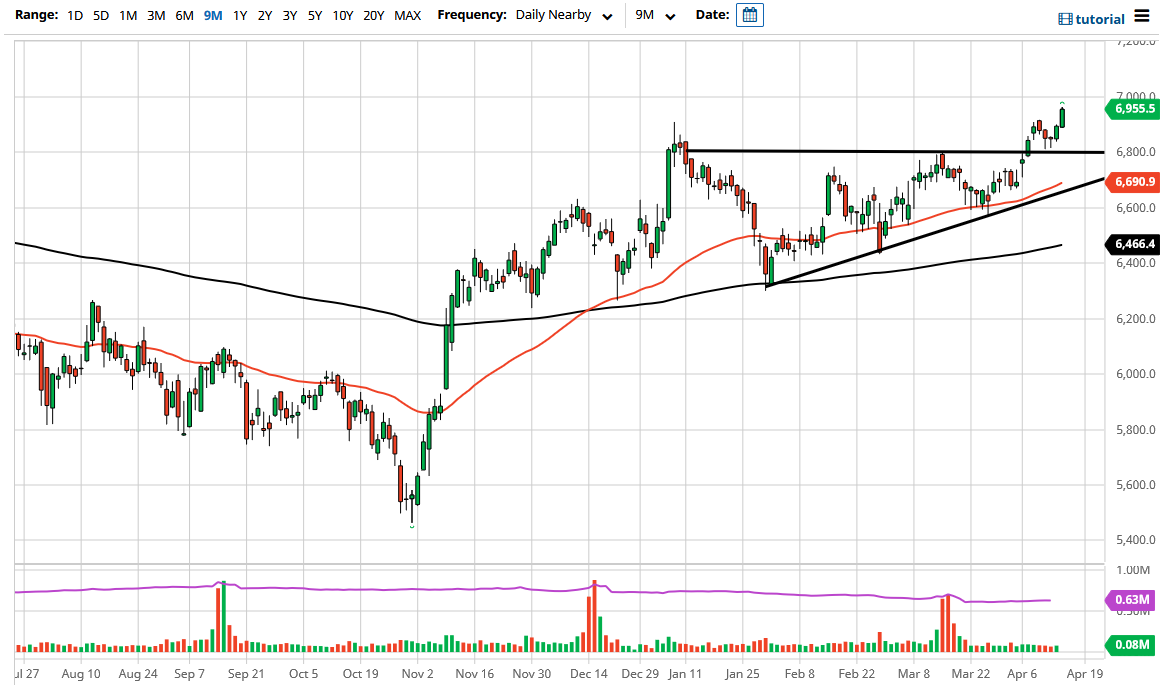Expand the chevron beside 'Daily Nearby'

[x=605, y=17]
